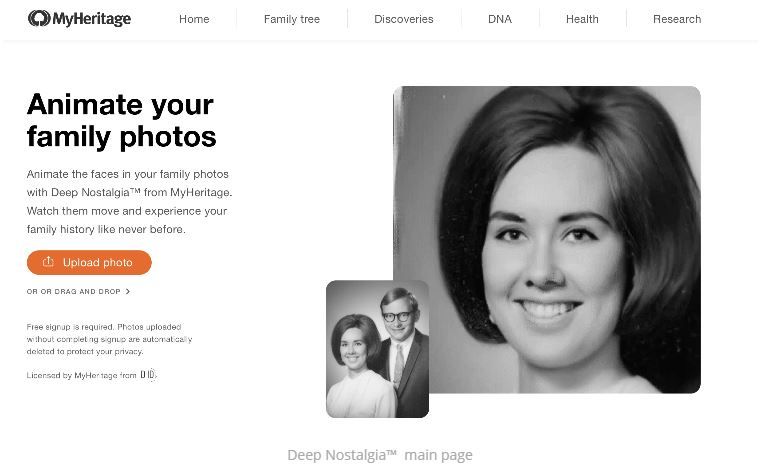
Task: Click the Licensed by MyHeritage text
Action: click(81, 375)
